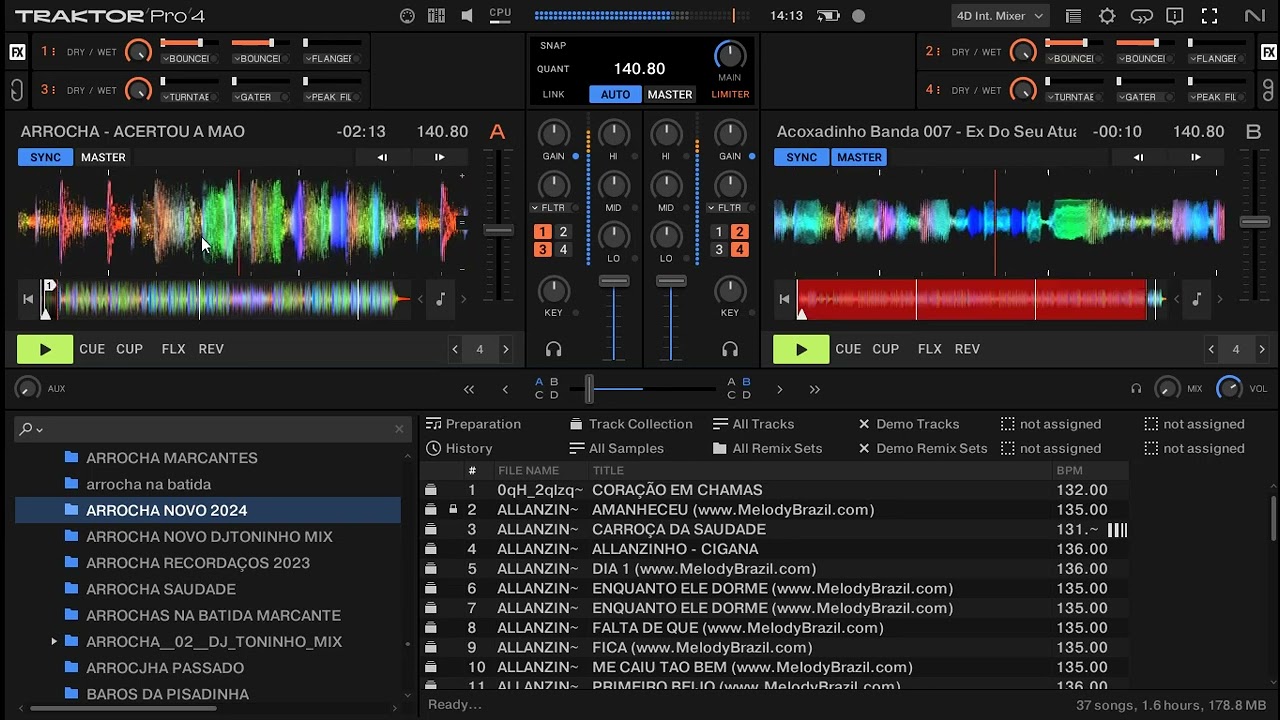Viewport: 1280px width, 720px height.
Task: Open the note key panel on Deck B
Action: (1196, 299)
